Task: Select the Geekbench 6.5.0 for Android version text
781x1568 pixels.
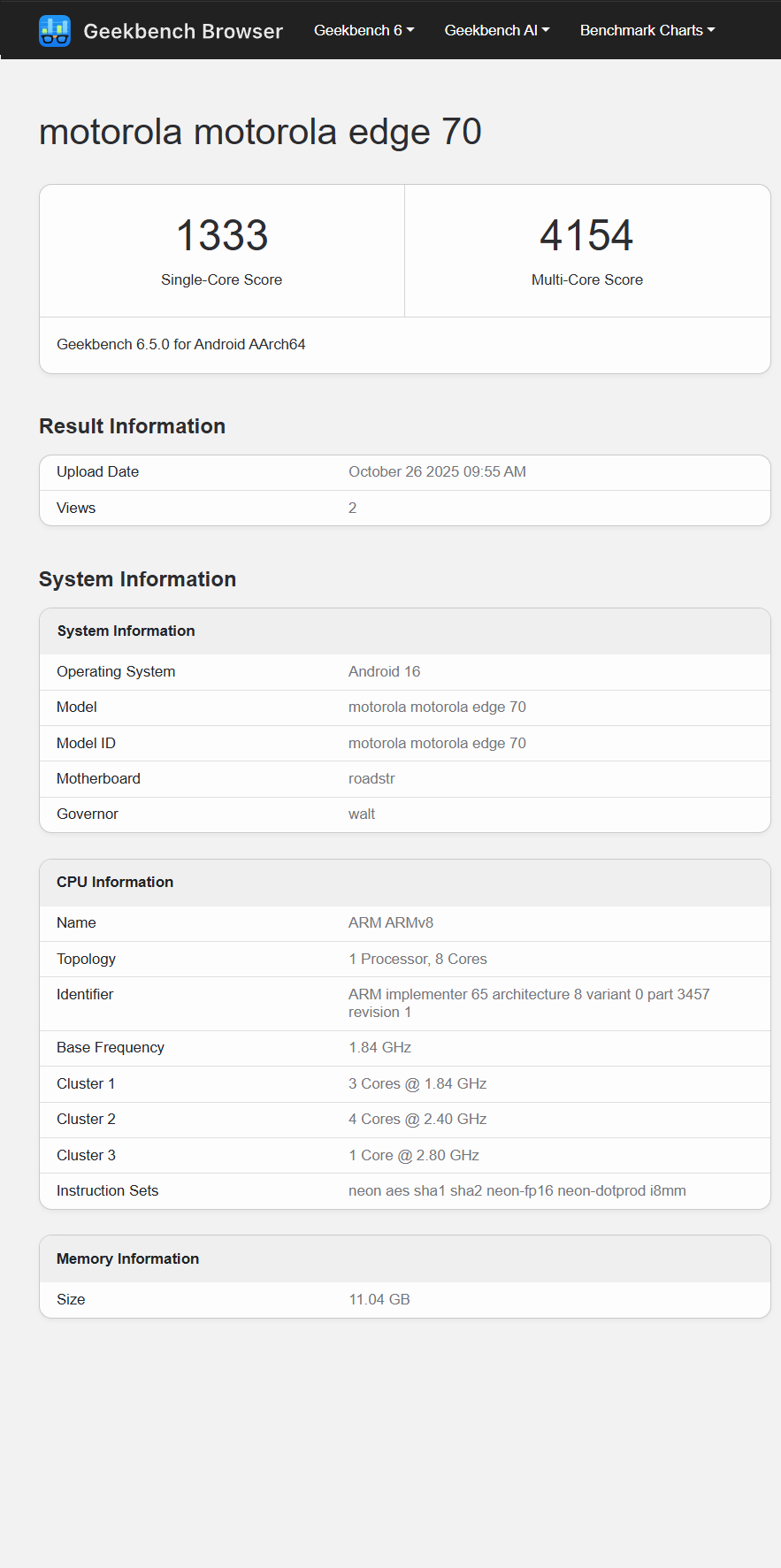Action: [x=181, y=345]
